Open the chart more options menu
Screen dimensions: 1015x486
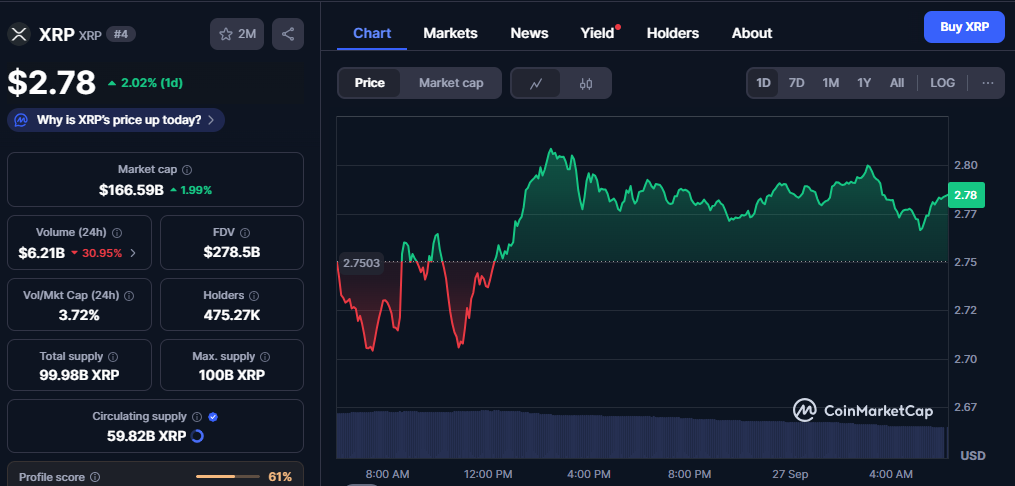click(x=988, y=83)
